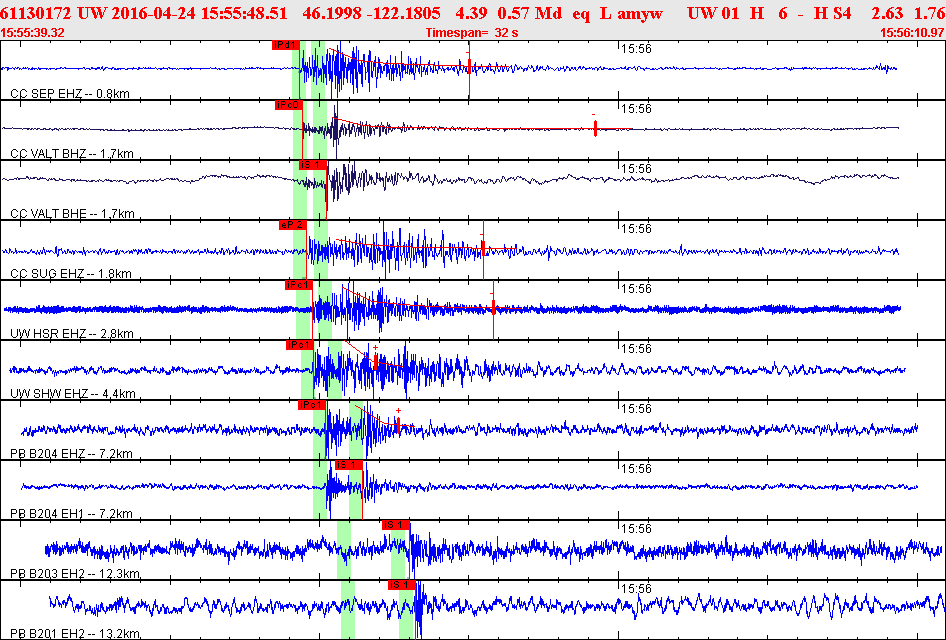The width and height of the screenshot is (946, 640).
Task: Click the analyst name amyw in header
Action: 640,14
